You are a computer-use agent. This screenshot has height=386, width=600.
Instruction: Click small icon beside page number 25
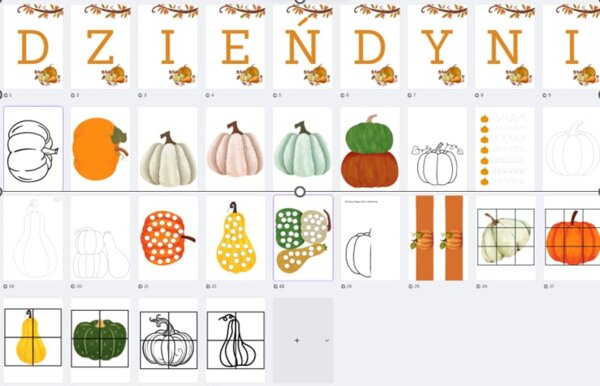[411, 286]
